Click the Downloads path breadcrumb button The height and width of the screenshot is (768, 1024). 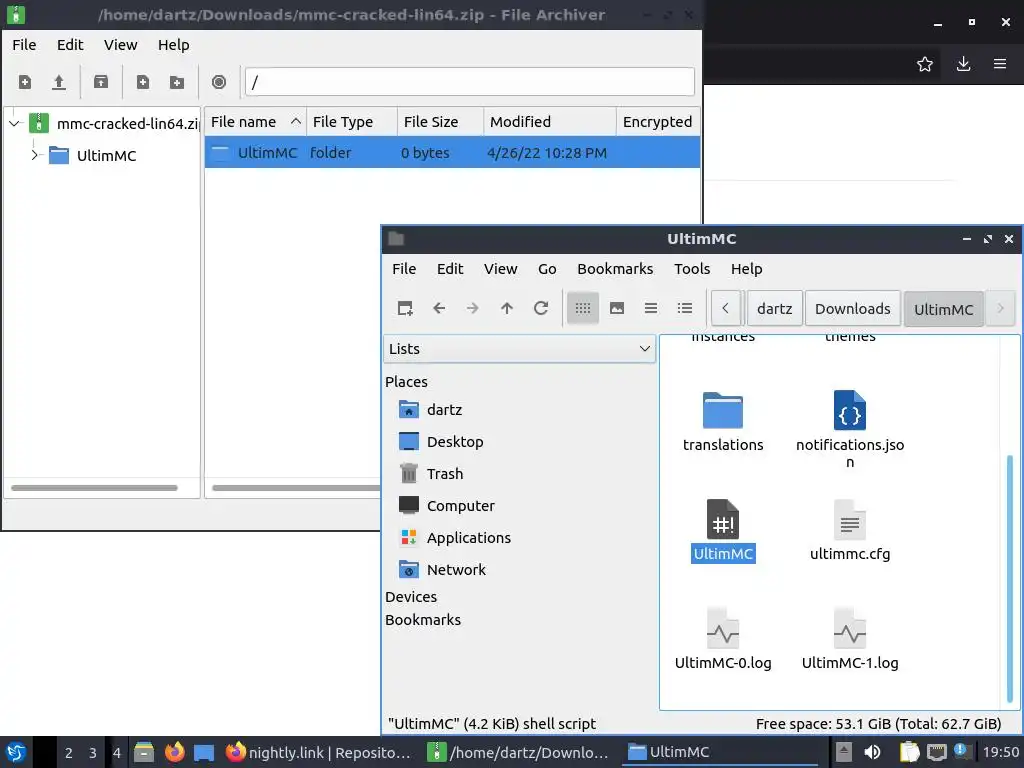[852, 308]
